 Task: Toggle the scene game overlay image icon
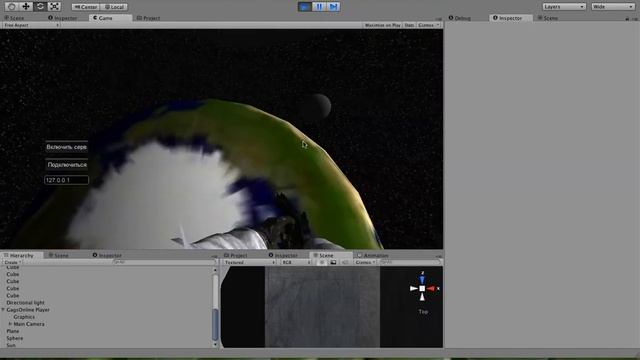coord(333,262)
